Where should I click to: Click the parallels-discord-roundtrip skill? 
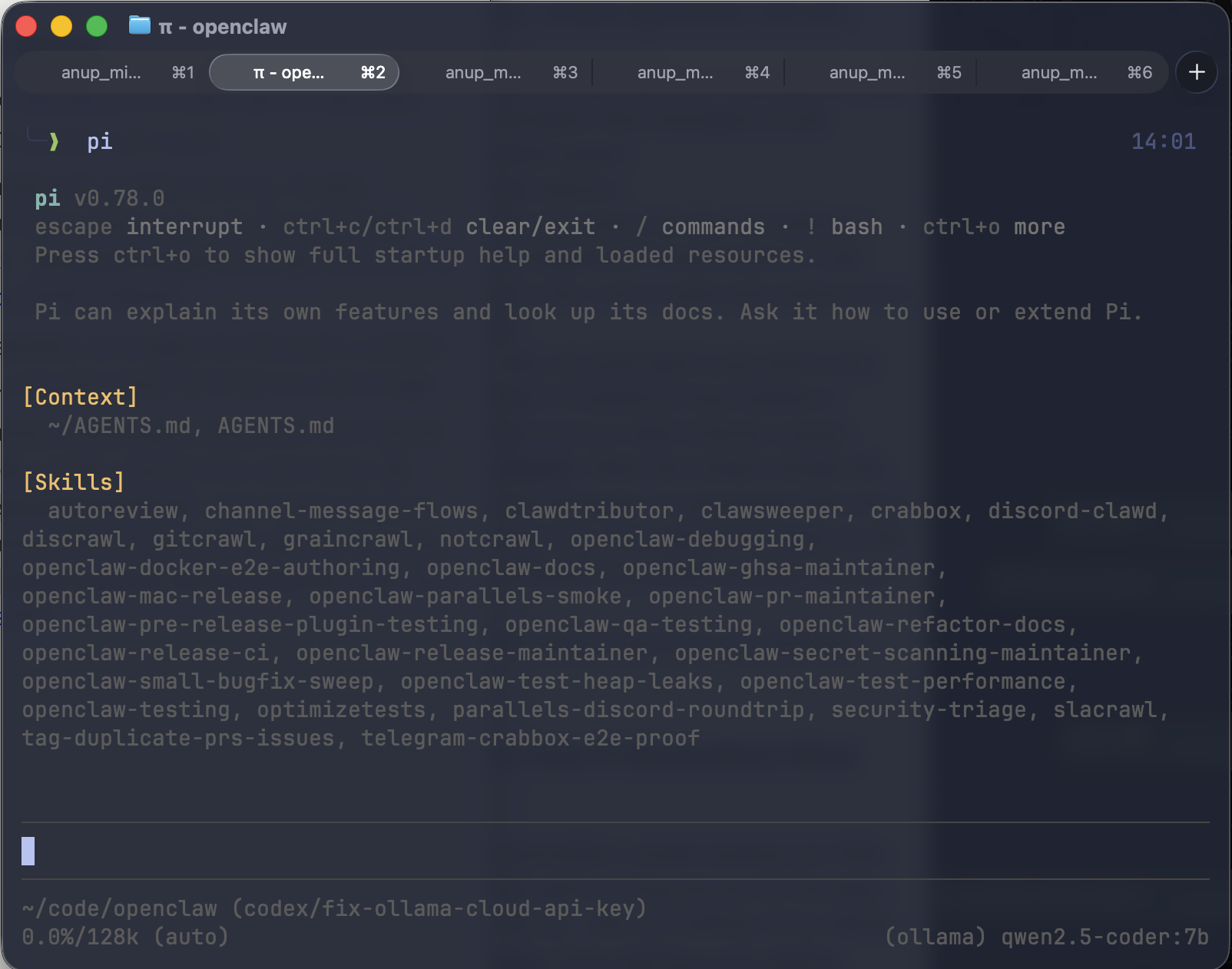coord(628,709)
